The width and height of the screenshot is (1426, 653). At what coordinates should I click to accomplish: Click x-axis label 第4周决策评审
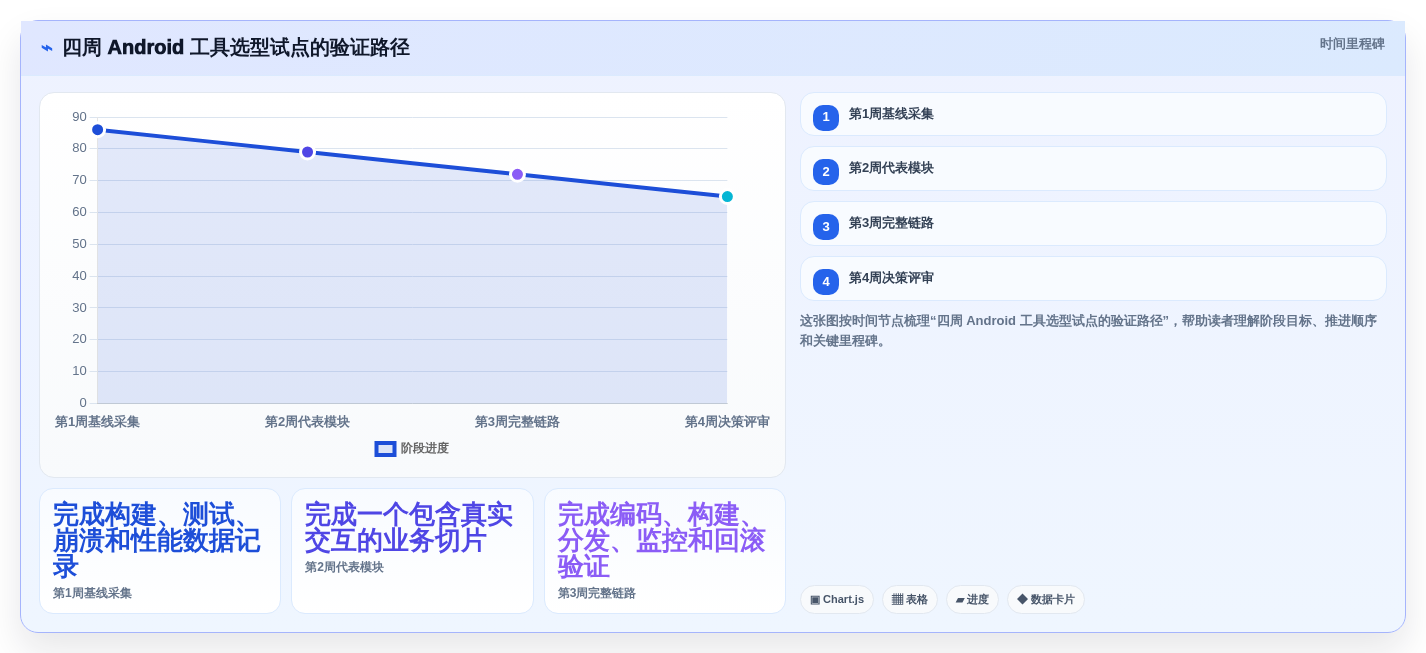[x=727, y=422]
